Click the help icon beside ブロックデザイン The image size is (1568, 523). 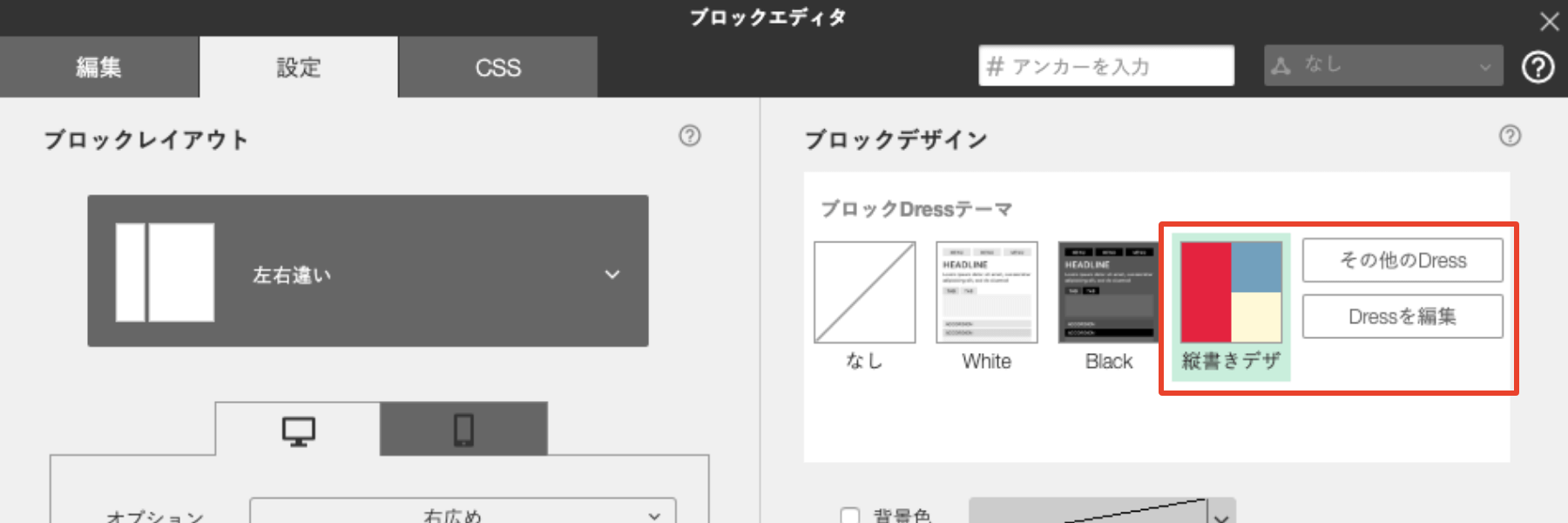(1511, 136)
